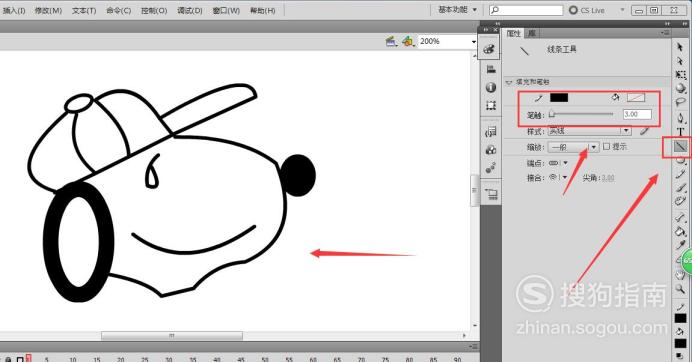Switch to the 属性 properties tab
The height and width of the screenshot is (362, 692).
[513, 33]
